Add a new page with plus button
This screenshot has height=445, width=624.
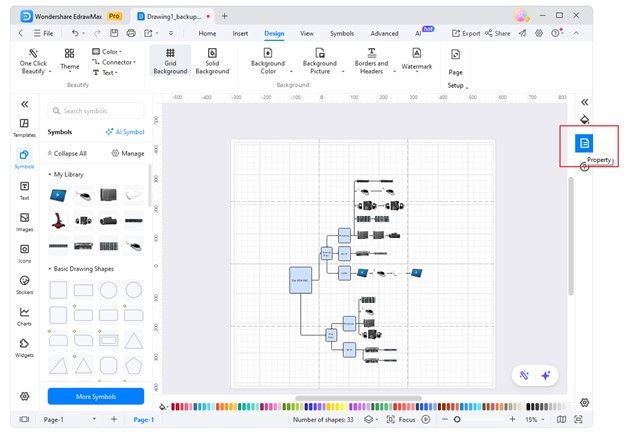point(114,419)
